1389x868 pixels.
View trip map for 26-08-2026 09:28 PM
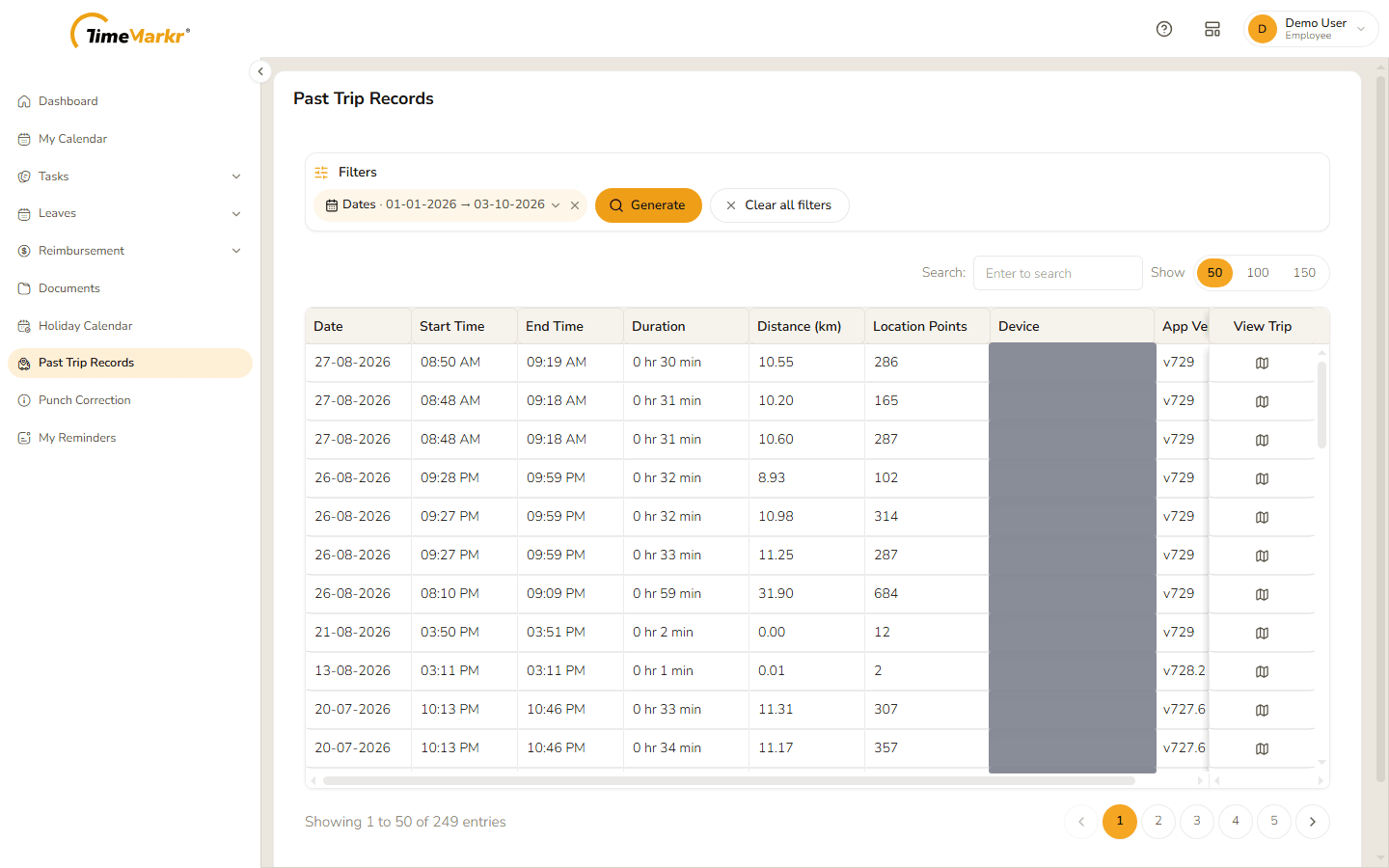1262,478
